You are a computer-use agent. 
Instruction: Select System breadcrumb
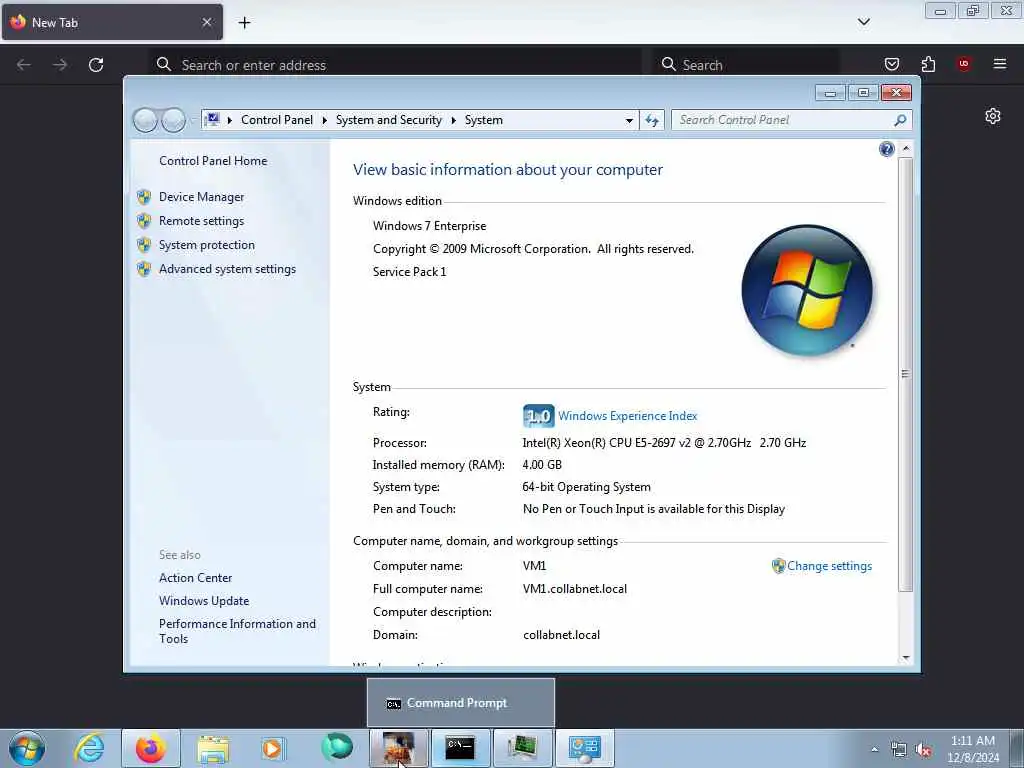coord(484,120)
